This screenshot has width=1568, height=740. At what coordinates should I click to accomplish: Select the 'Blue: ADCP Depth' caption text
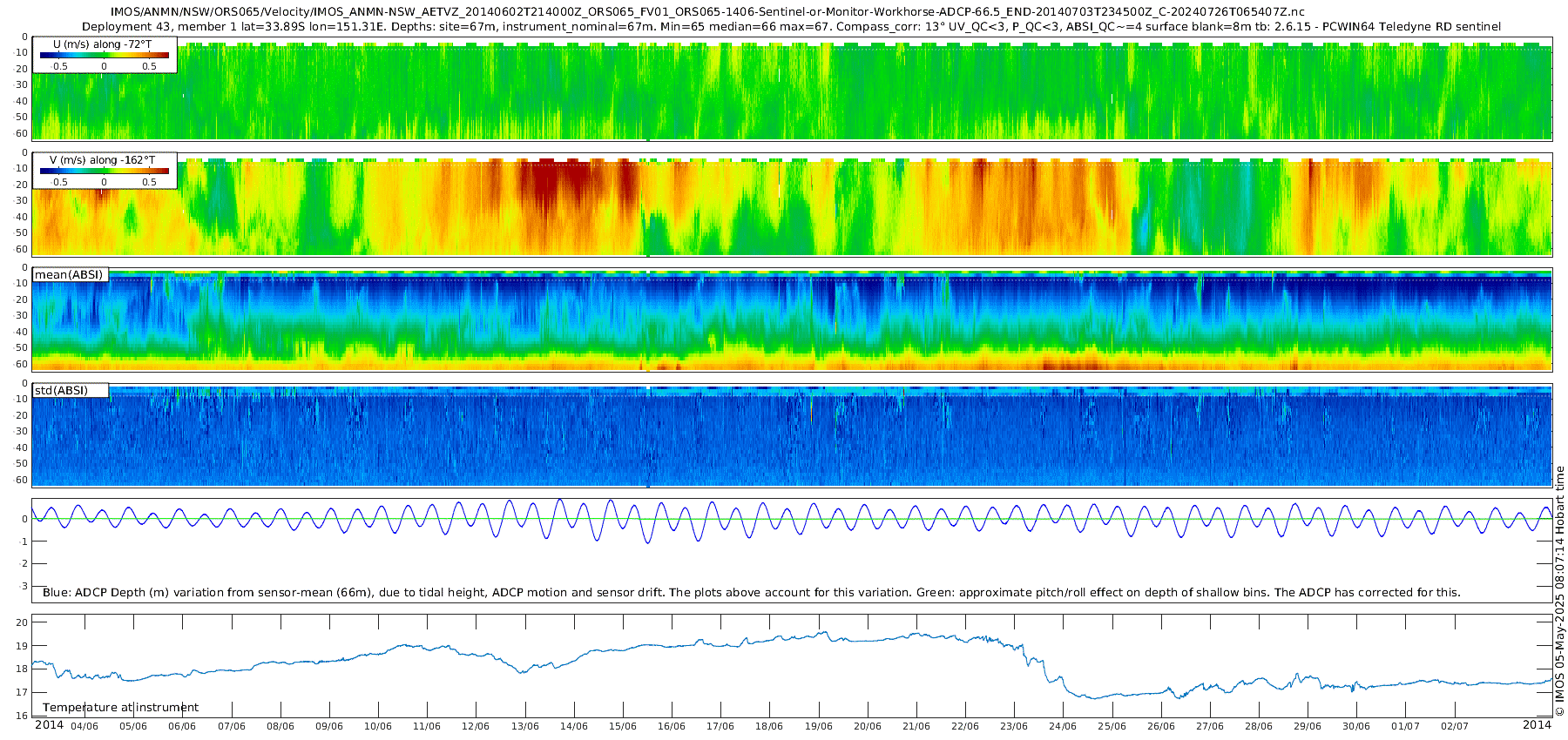click(x=751, y=593)
